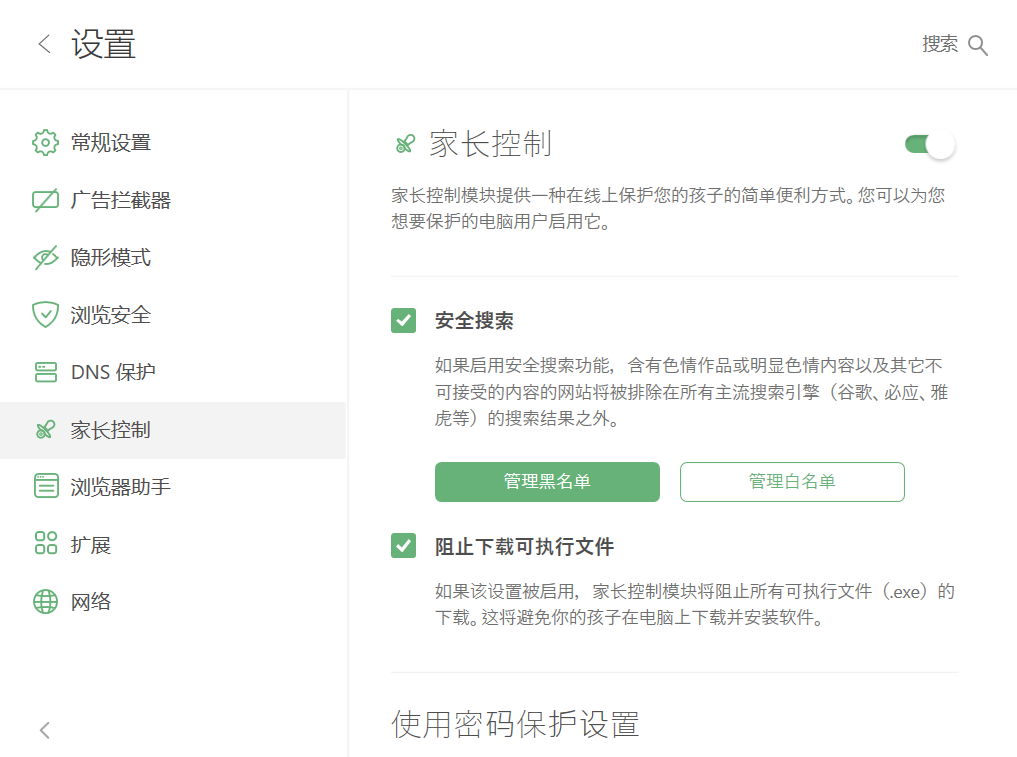Viewport: 1017px width, 757px height.
Task: Click the four-squares 扩展 icon
Action: (x=45, y=543)
